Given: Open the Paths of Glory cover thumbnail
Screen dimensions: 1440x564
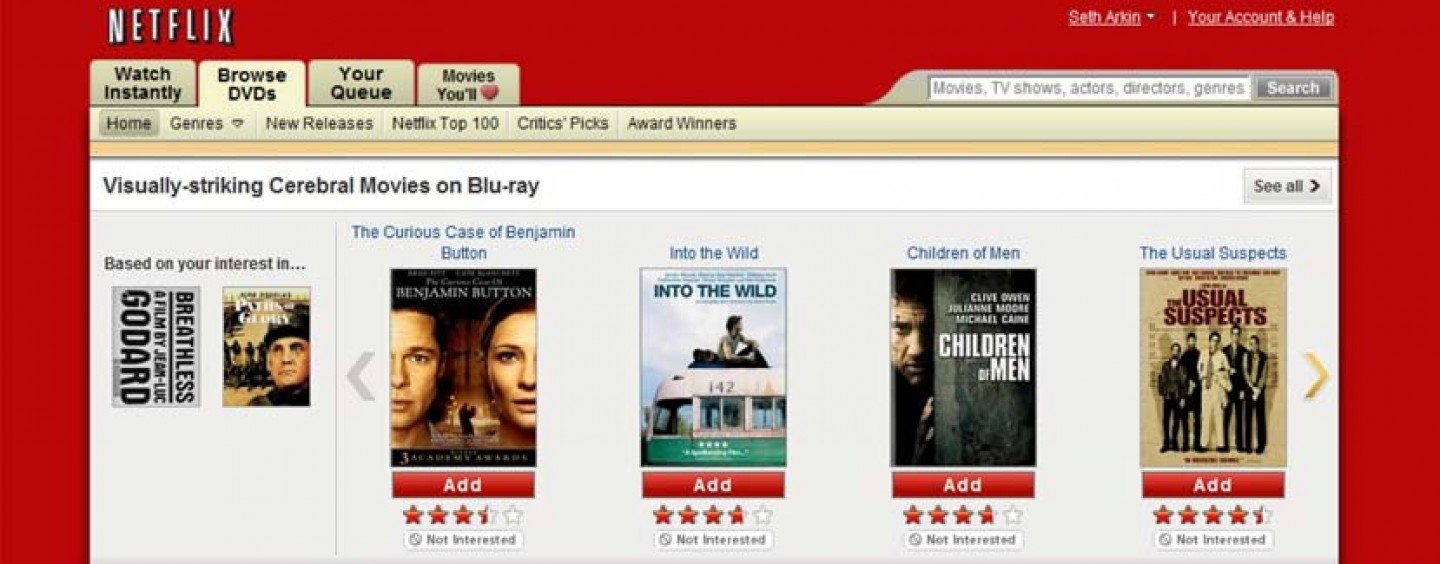Looking at the screenshot, I should pos(266,347).
